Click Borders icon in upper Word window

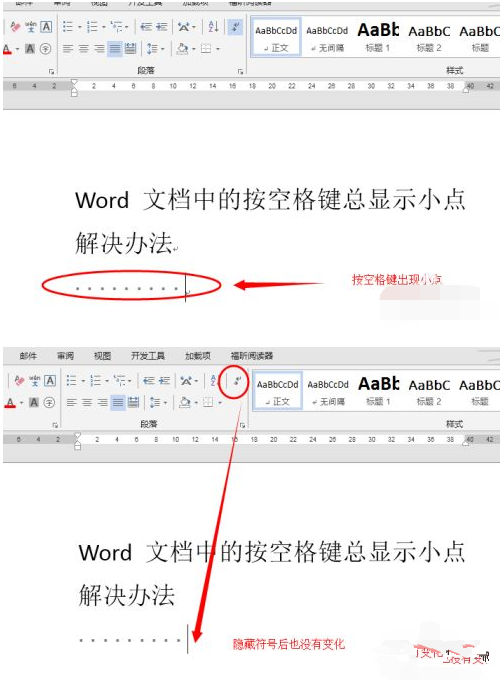click(x=206, y=48)
